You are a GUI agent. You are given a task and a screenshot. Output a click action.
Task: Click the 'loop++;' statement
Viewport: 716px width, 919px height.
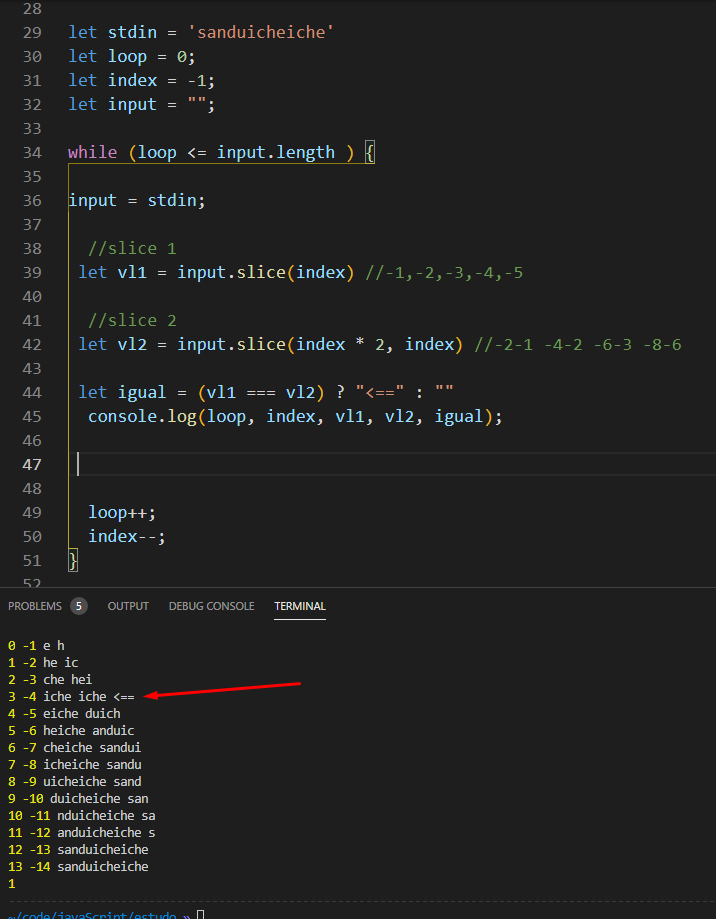point(122,513)
